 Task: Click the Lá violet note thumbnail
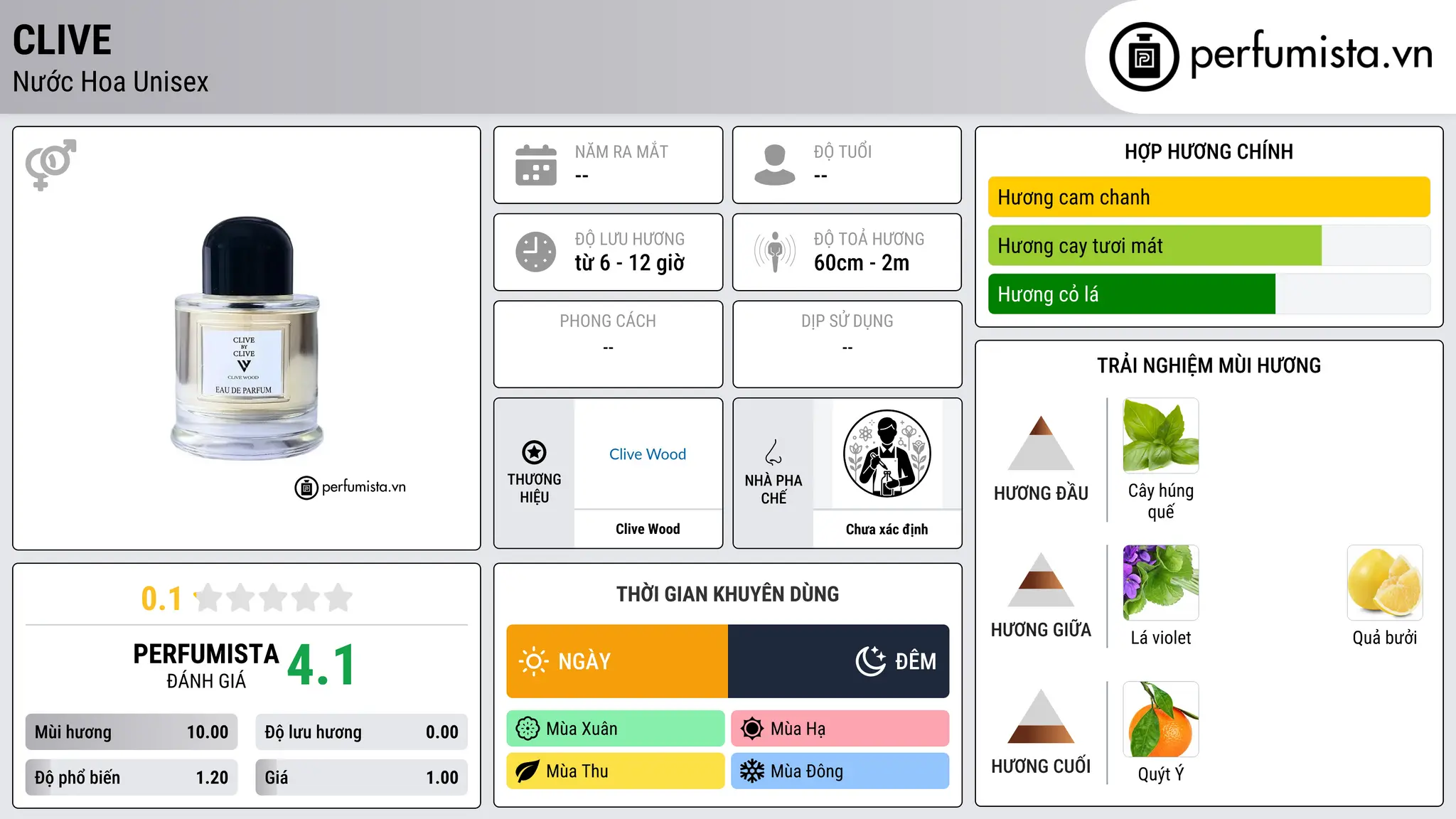tap(1161, 582)
